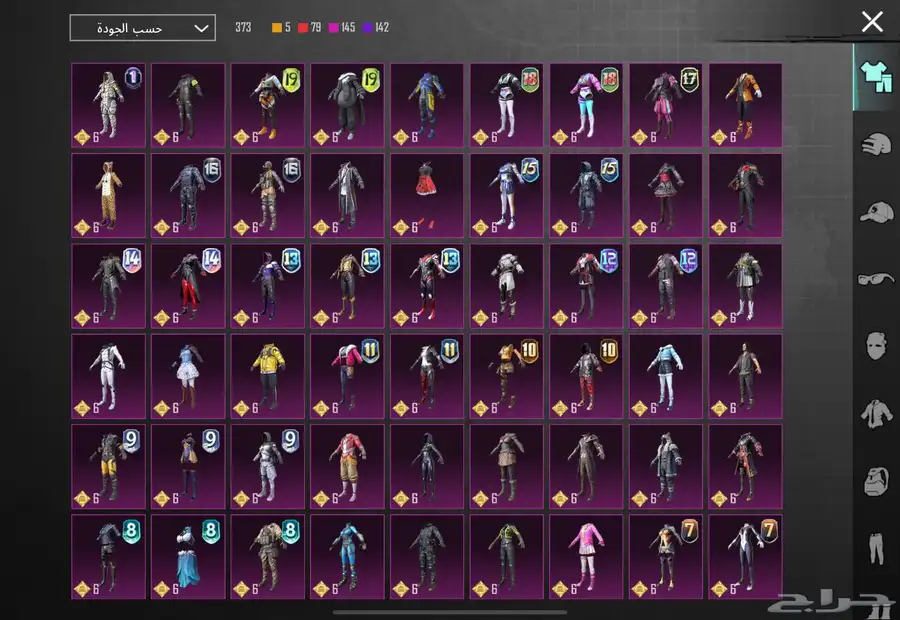Viewport: 900px width, 620px height.
Task: Select the white and black outfit with badge 7
Action: pos(746,557)
